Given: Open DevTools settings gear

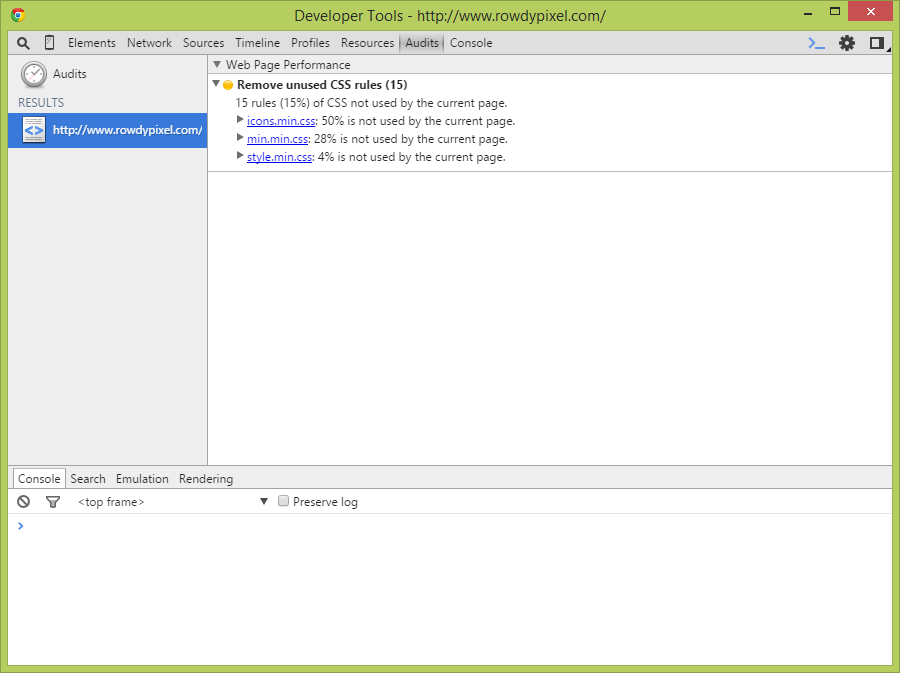Looking at the screenshot, I should click(847, 43).
